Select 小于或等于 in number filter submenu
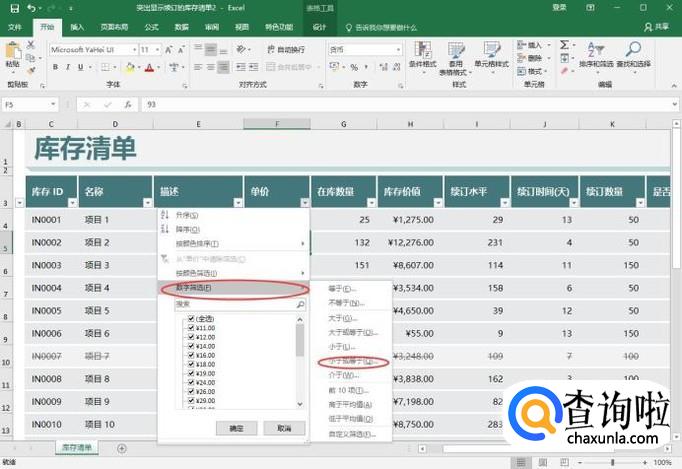 point(345,361)
